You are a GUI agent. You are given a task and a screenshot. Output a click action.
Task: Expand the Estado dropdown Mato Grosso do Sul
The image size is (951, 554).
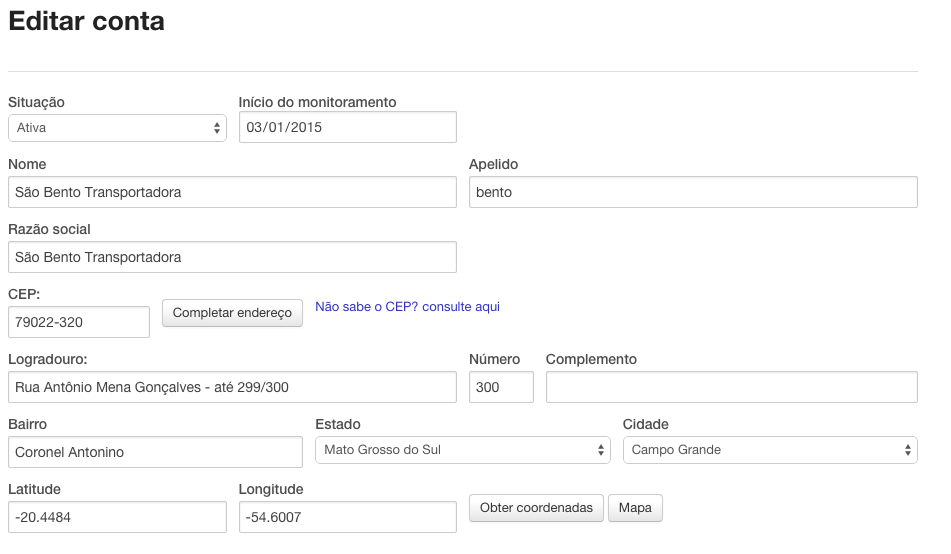click(x=463, y=450)
